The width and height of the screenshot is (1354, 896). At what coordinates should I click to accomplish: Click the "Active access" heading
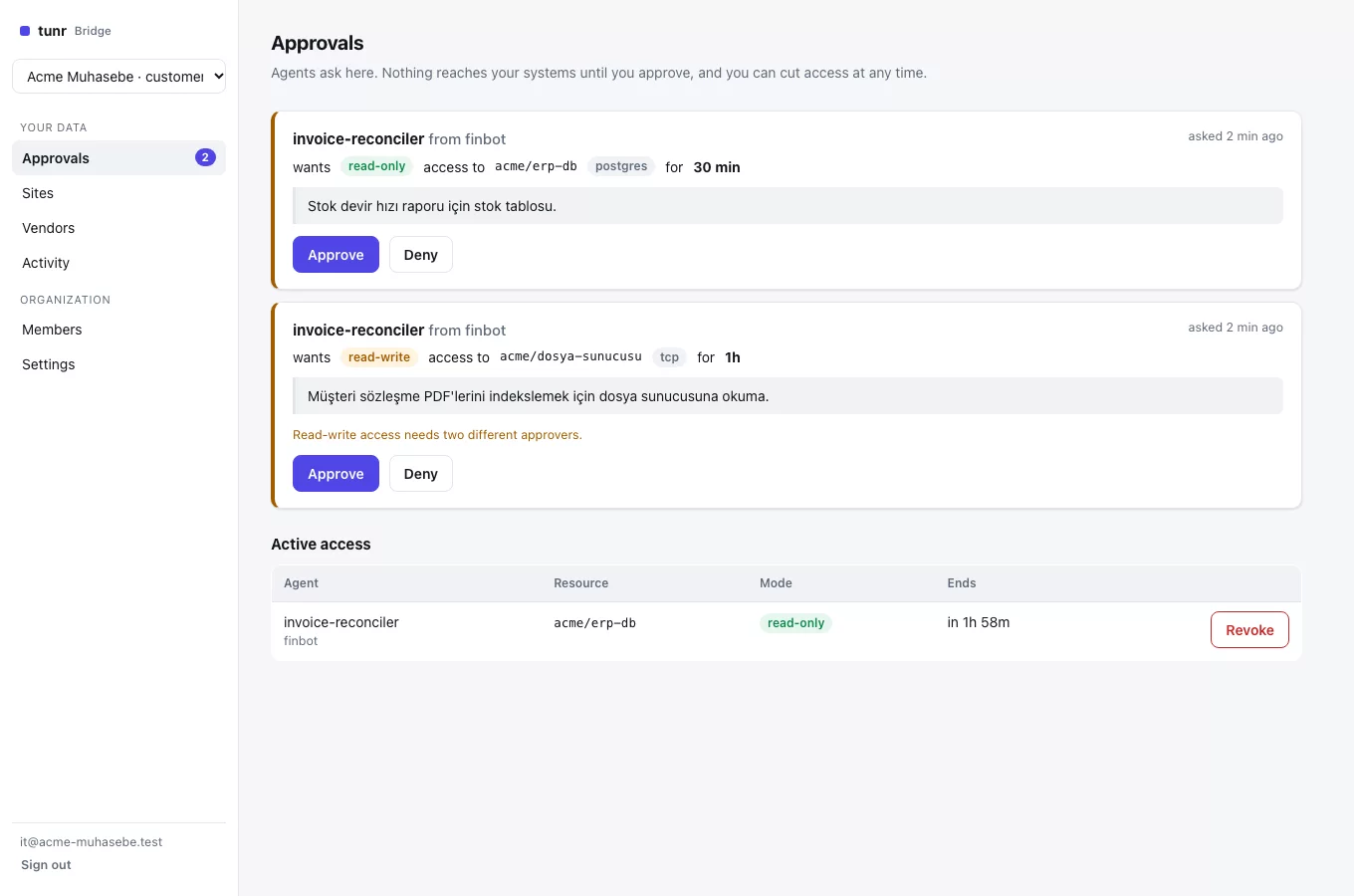tap(321, 545)
